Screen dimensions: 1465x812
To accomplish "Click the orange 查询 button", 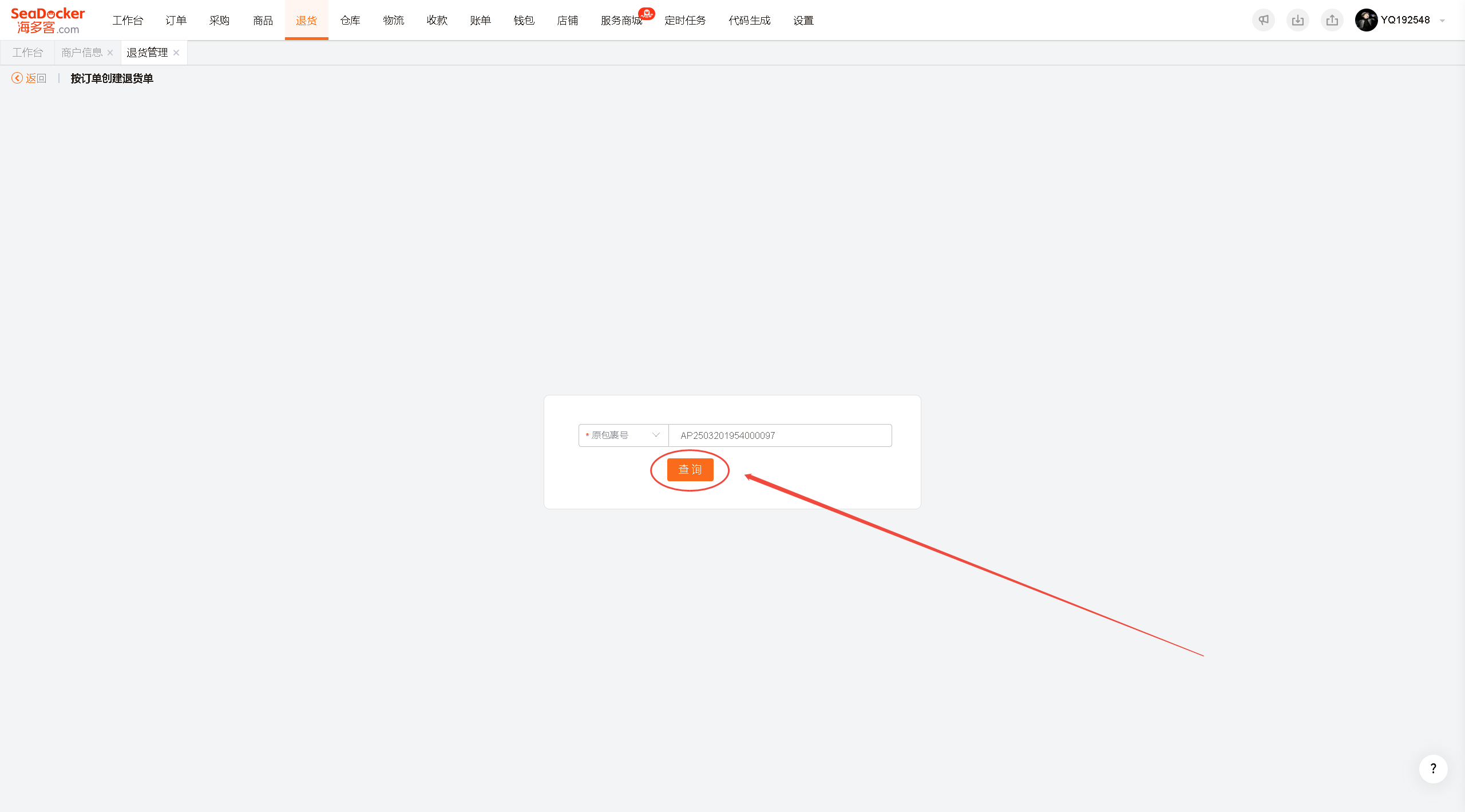I will tap(690, 470).
